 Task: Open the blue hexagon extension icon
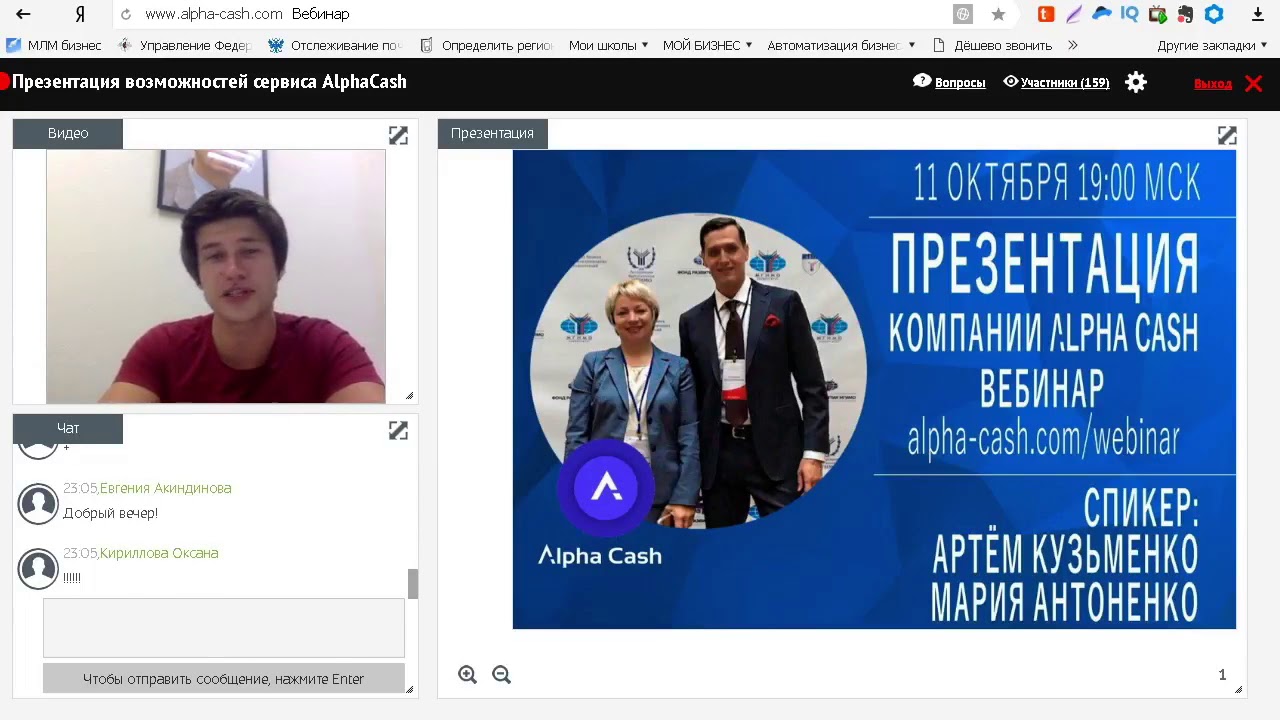point(1214,14)
